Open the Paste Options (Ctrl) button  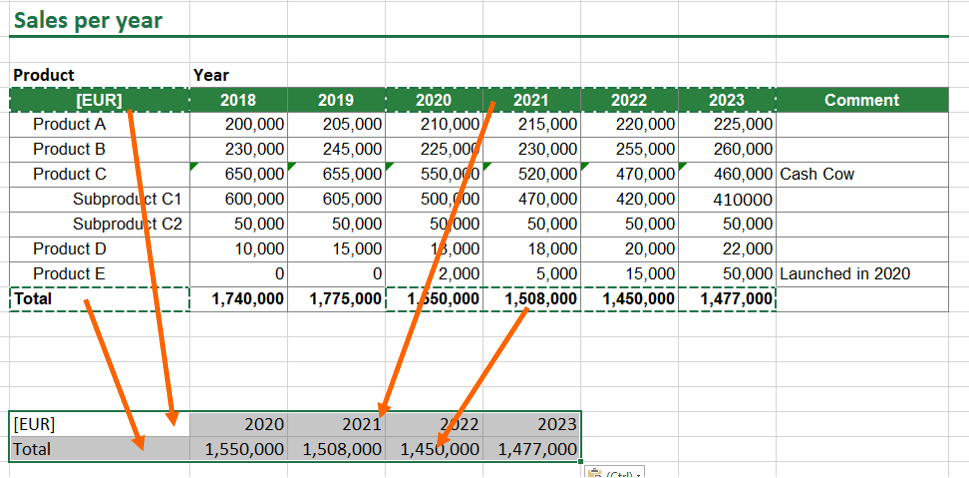point(612,472)
